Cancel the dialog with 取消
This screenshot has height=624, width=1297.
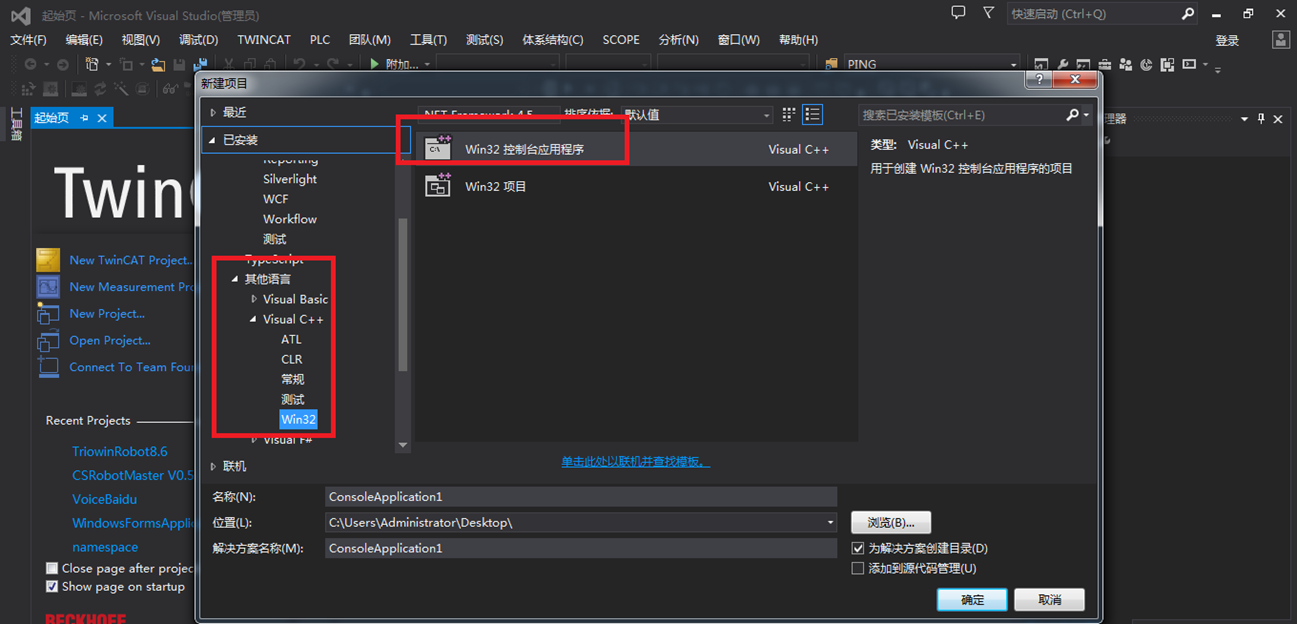pyautogui.click(x=1049, y=600)
